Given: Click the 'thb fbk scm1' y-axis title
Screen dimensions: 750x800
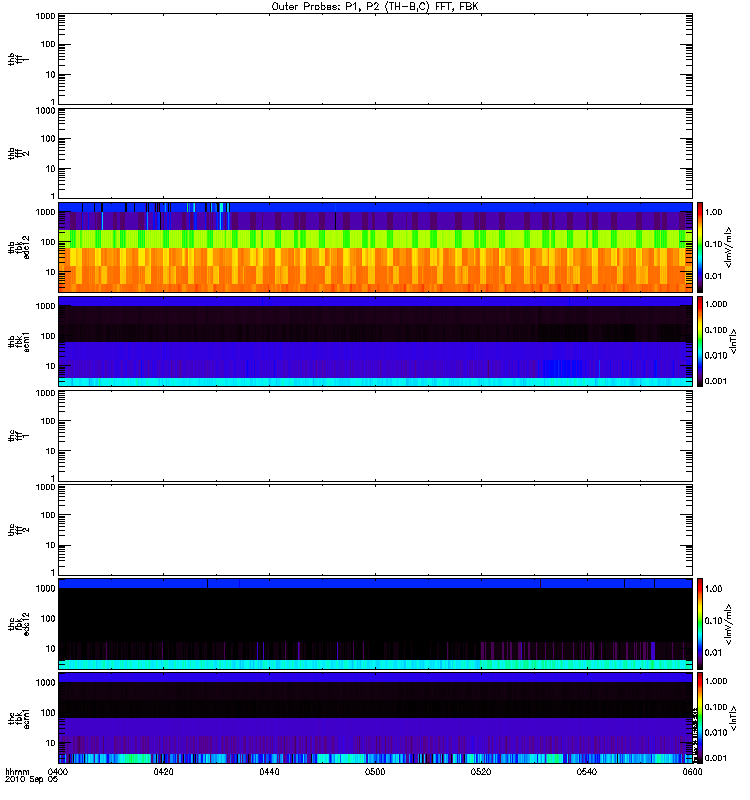Looking at the screenshot, I should point(19,342).
